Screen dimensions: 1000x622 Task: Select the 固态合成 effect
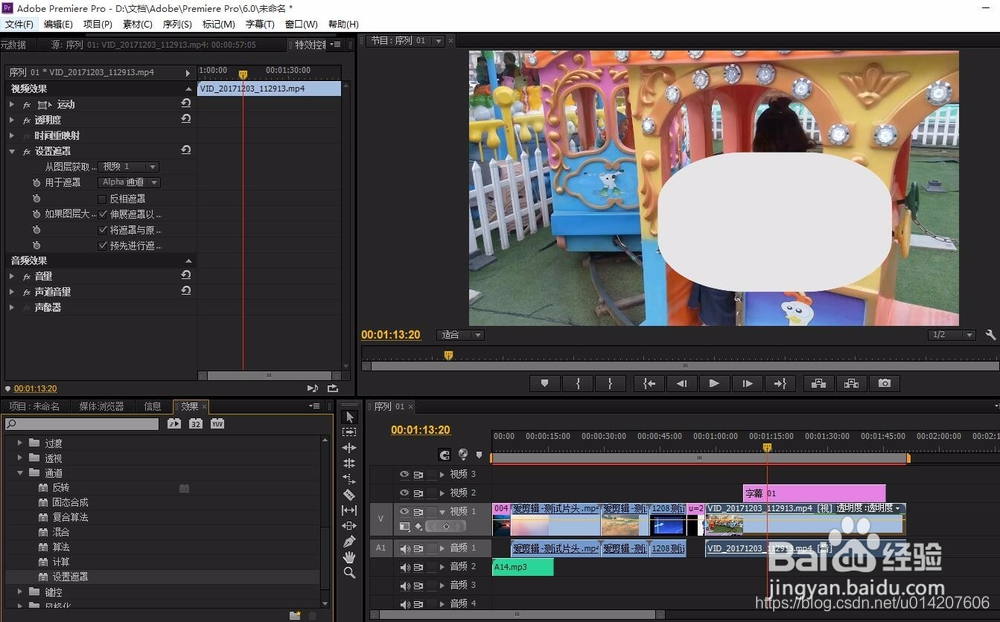(70, 502)
